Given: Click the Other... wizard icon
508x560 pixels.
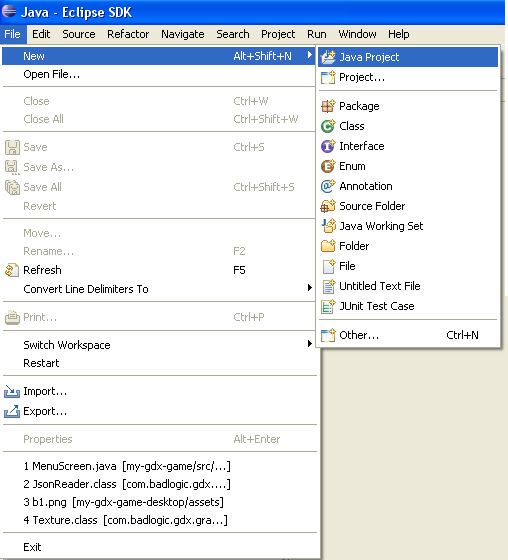Looking at the screenshot, I should pyautogui.click(x=328, y=335).
